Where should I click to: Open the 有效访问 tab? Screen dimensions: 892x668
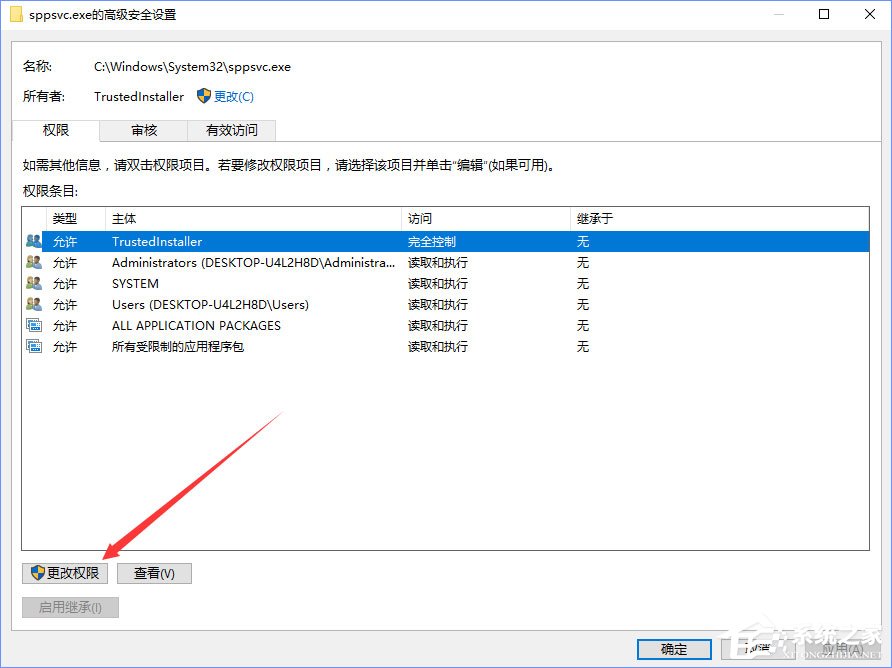(231, 130)
